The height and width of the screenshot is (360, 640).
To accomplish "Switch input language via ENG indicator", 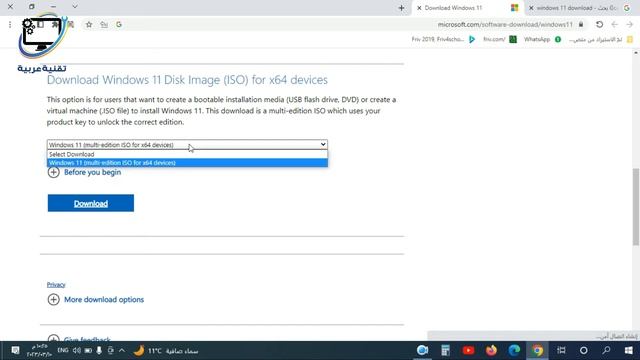I will 63,351.
